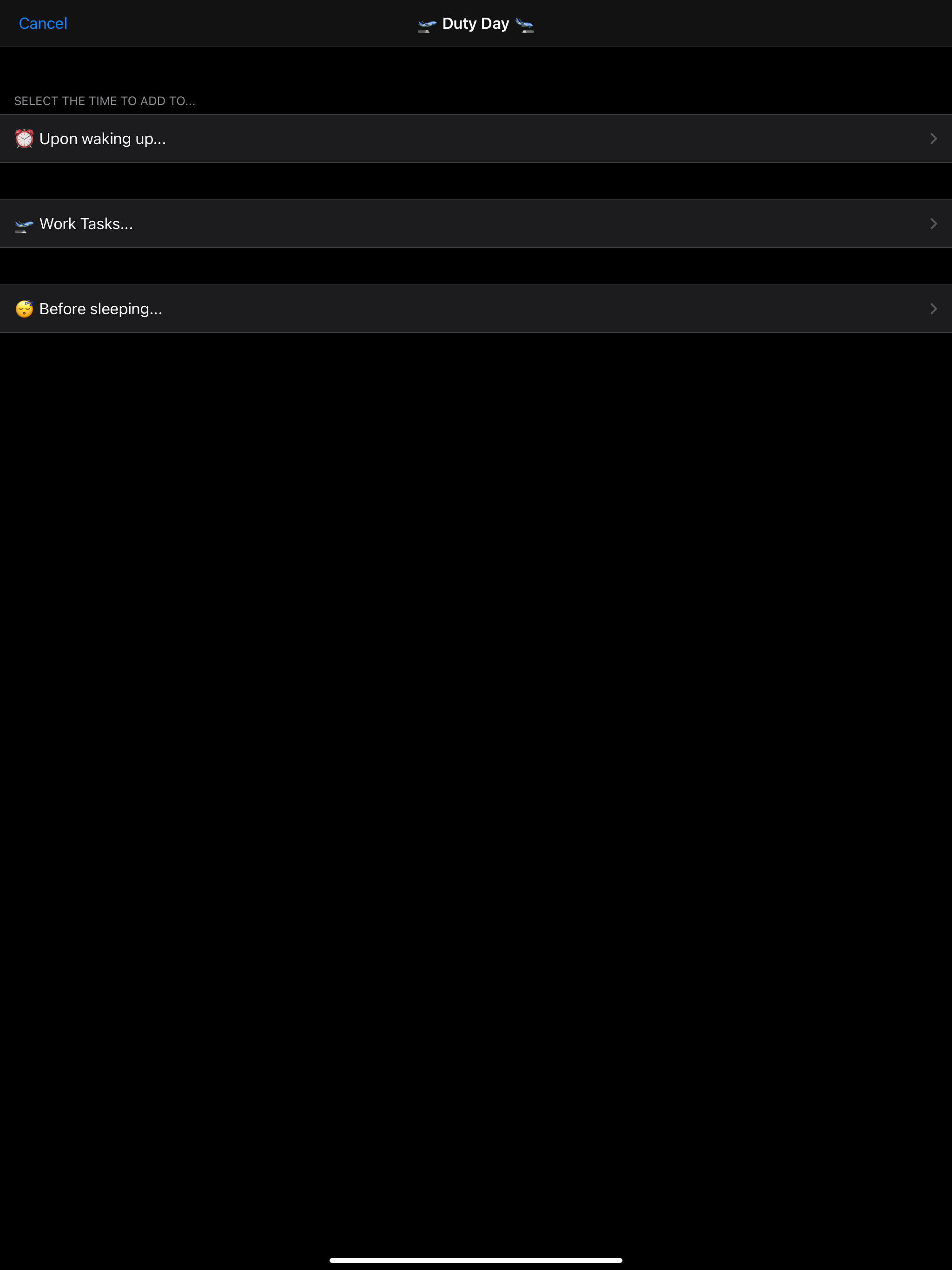Screen dimensions: 952x1270
Task: Click the Duty Day title text
Action: 476,24
